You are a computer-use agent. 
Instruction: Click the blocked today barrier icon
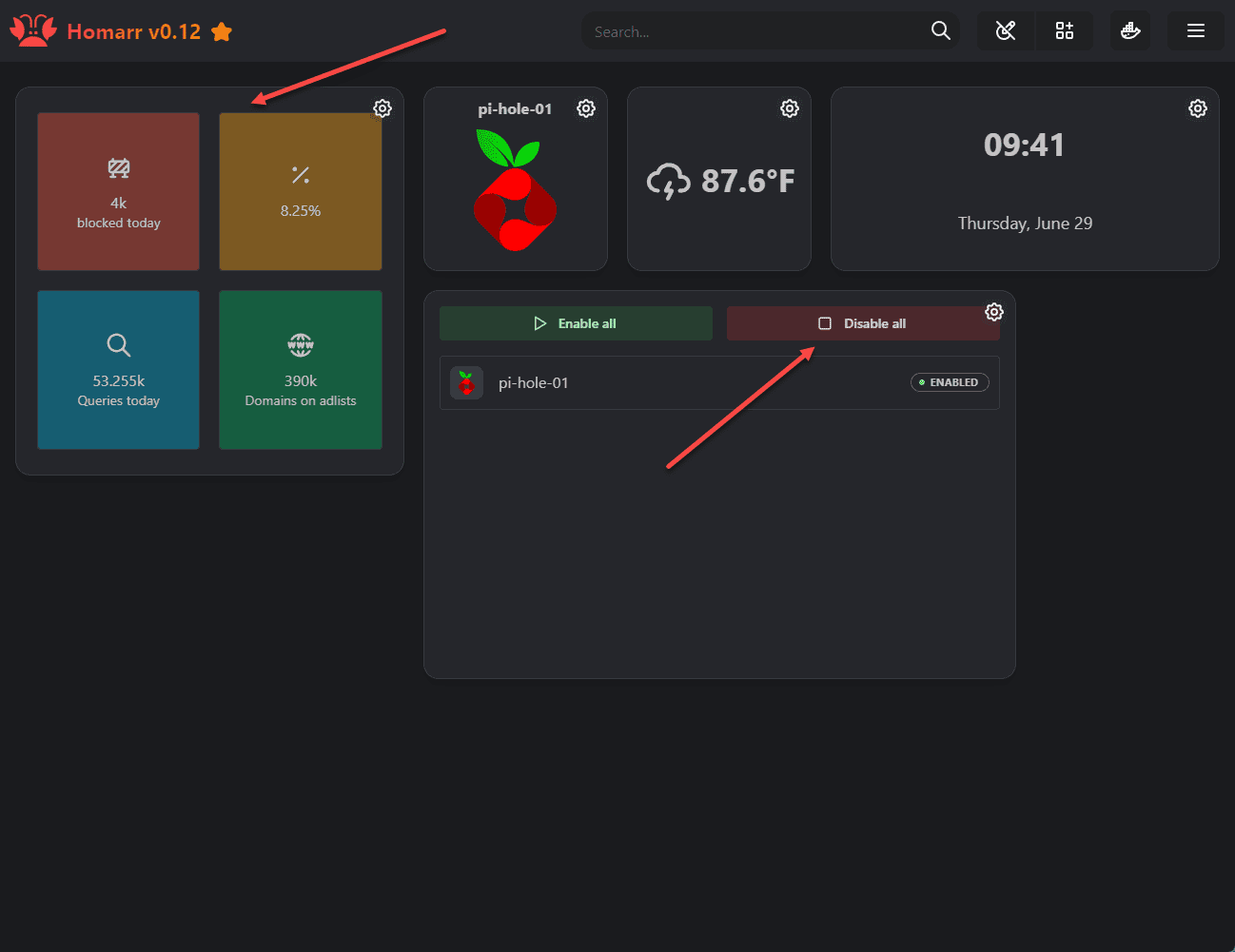[x=119, y=169]
